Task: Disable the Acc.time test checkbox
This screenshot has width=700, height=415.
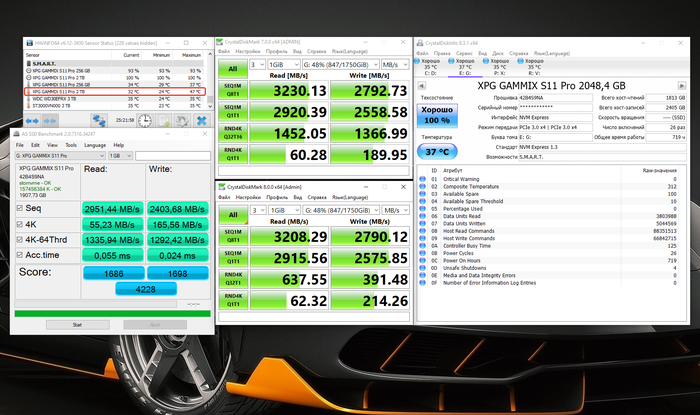Action: [x=22, y=258]
